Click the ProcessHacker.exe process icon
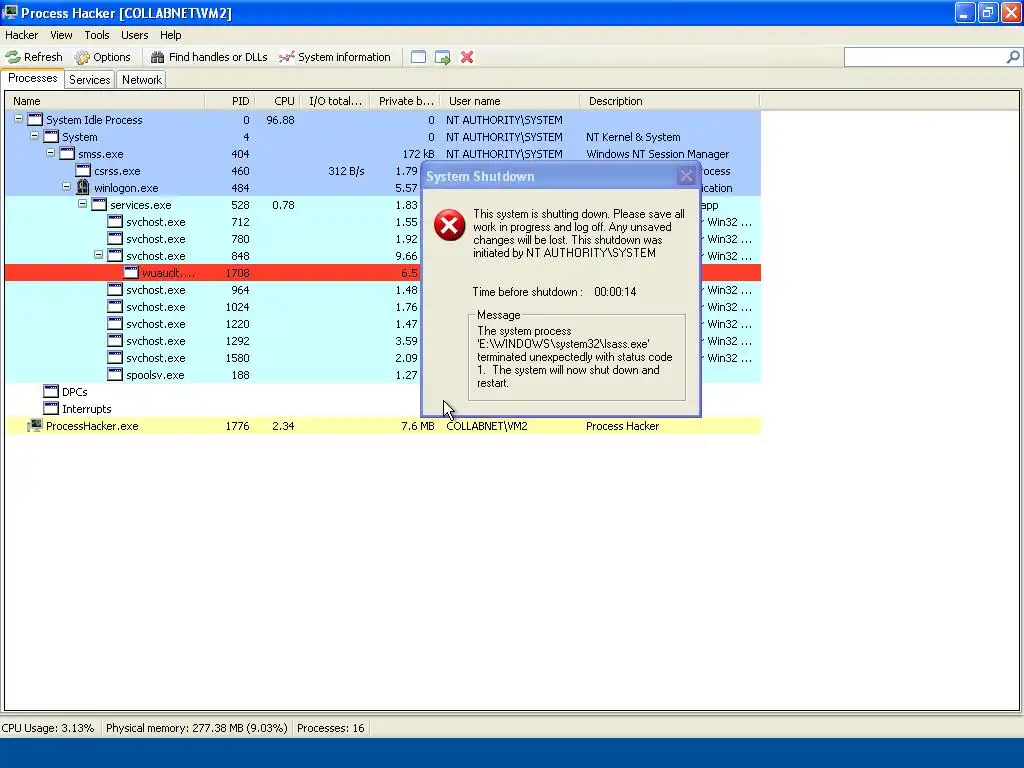1024x768 pixels. [35, 426]
